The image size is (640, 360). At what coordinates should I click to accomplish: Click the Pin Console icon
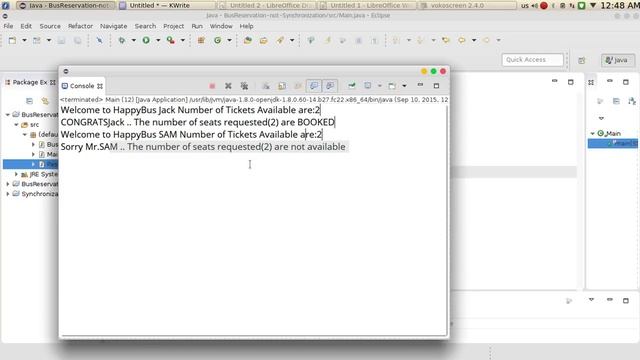tap(351, 86)
